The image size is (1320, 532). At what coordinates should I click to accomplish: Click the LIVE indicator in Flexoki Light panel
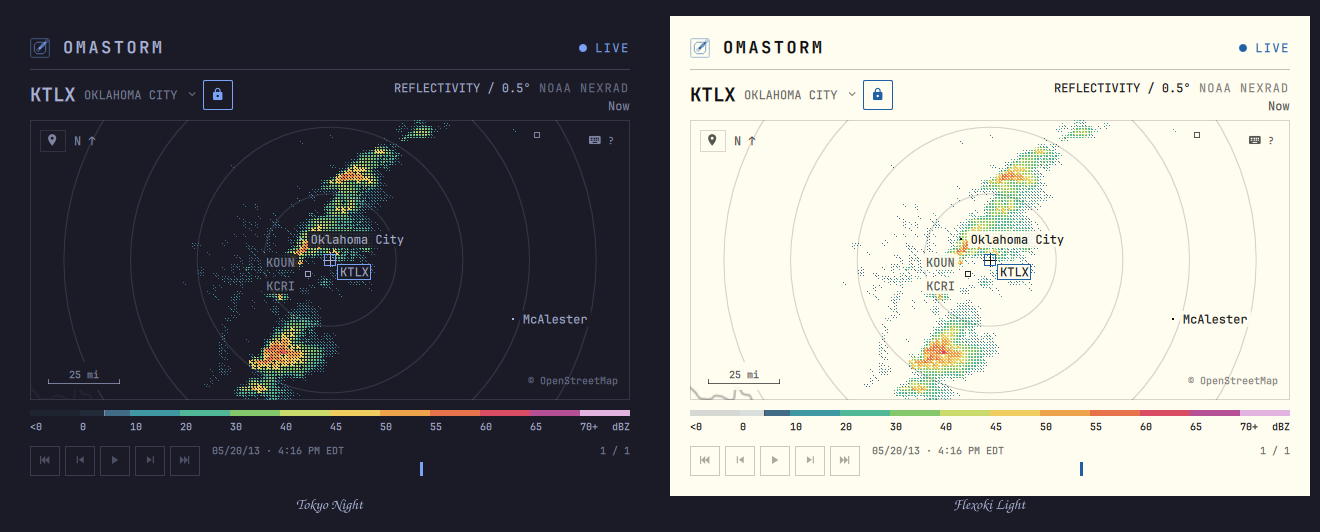pyautogui.click(x=1264, y=48)
